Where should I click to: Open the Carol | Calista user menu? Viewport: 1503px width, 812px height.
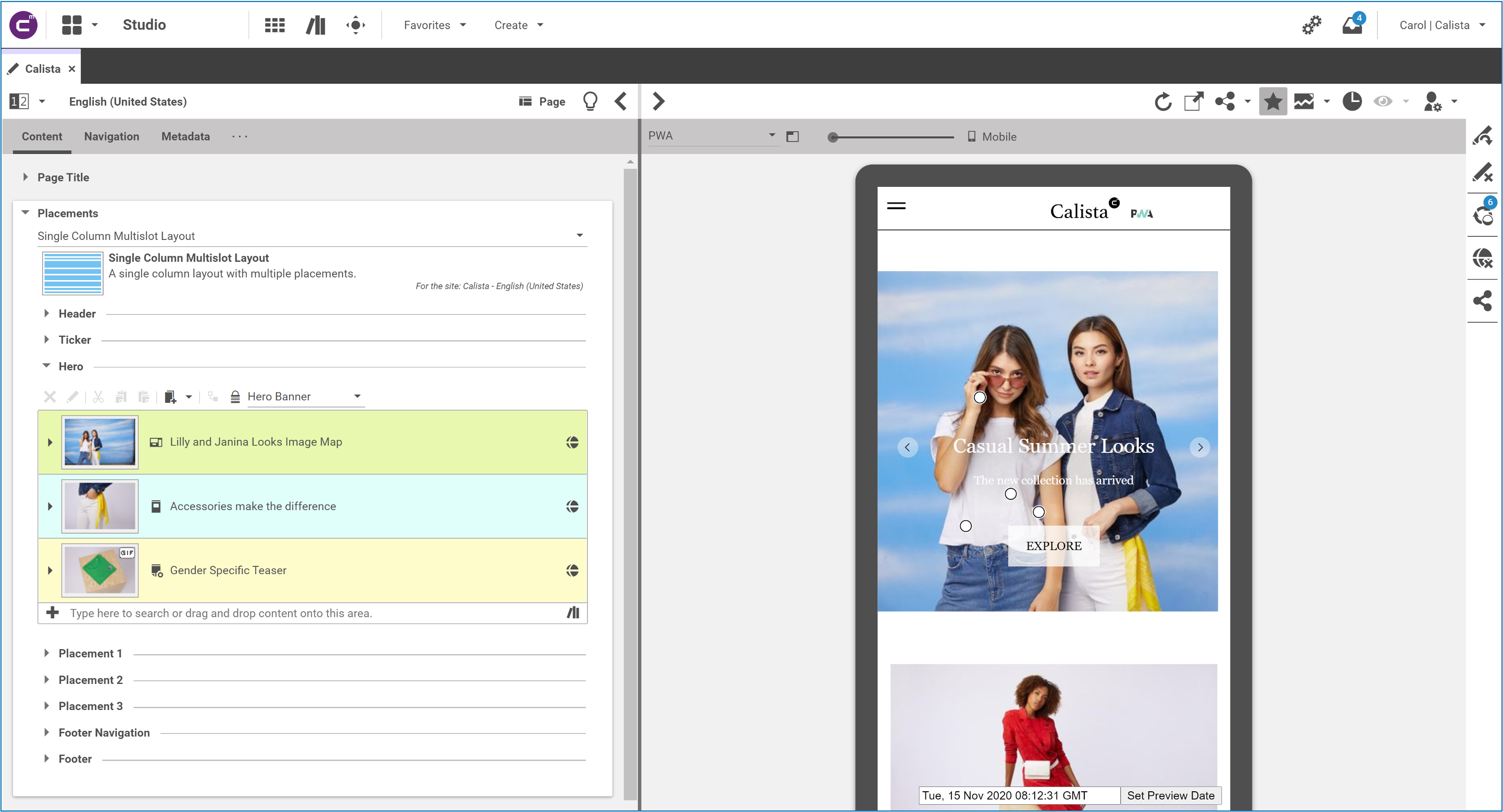pyautogui.click(x=1442, y=25)
